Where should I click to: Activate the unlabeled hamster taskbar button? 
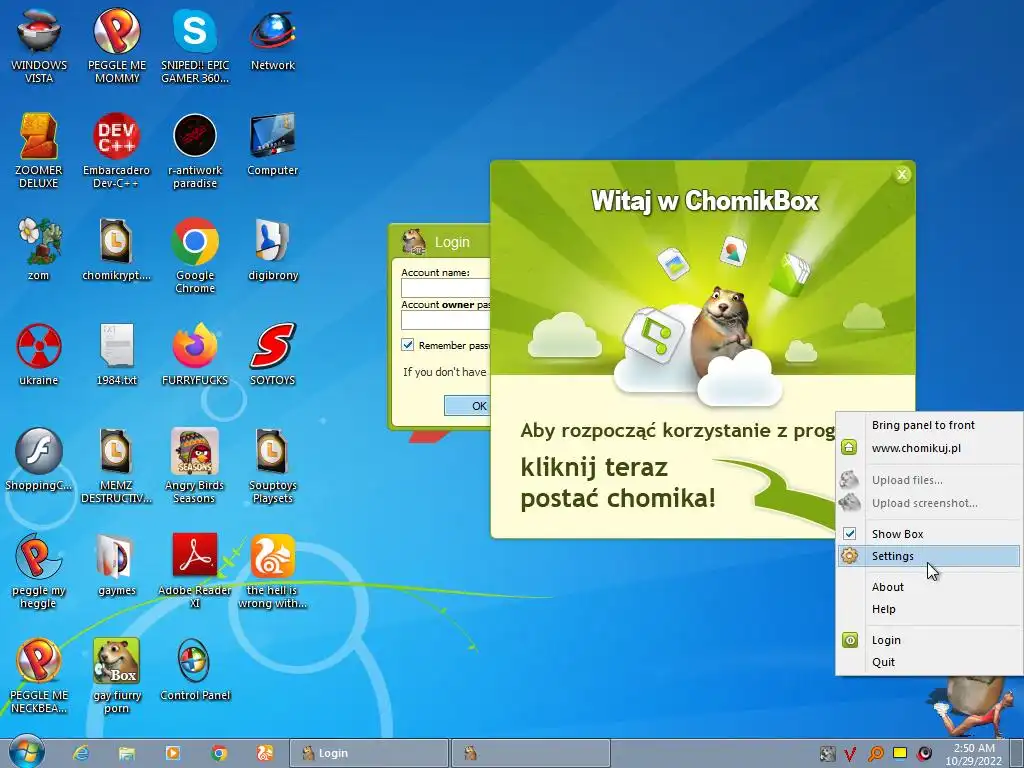tap(530, 753)
